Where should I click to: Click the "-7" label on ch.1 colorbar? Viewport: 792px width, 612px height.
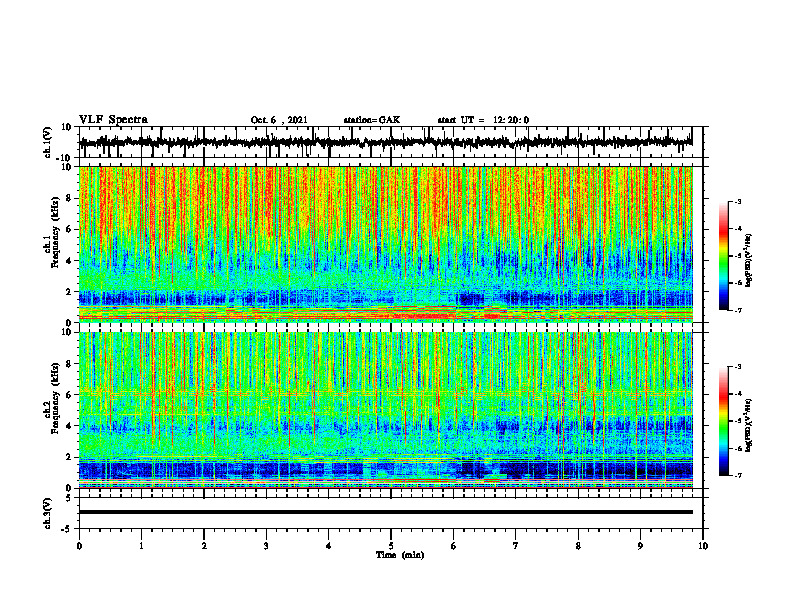pos(738,310)
